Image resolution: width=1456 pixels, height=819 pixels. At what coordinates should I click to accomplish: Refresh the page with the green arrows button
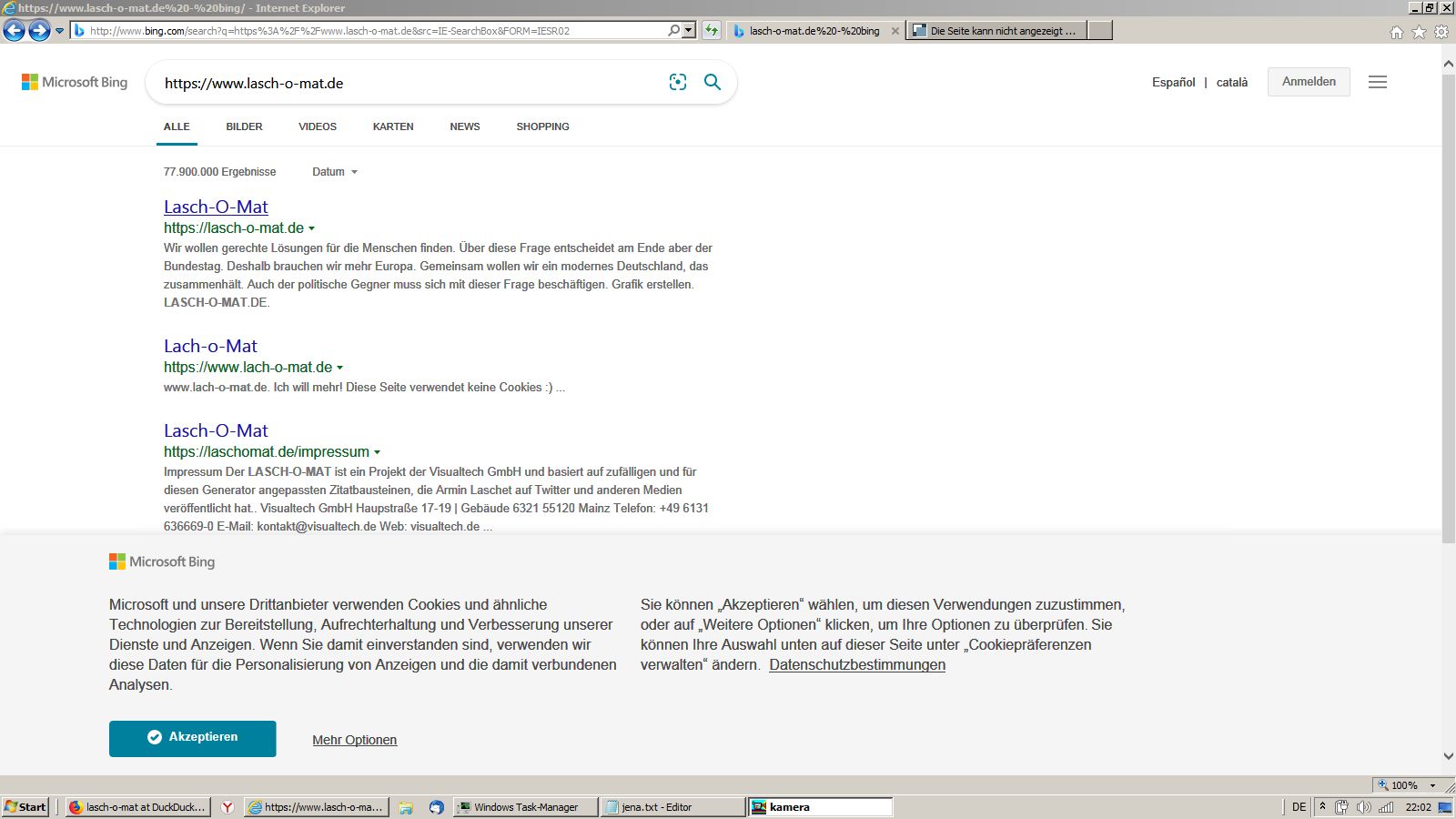[x=712, y=30]
